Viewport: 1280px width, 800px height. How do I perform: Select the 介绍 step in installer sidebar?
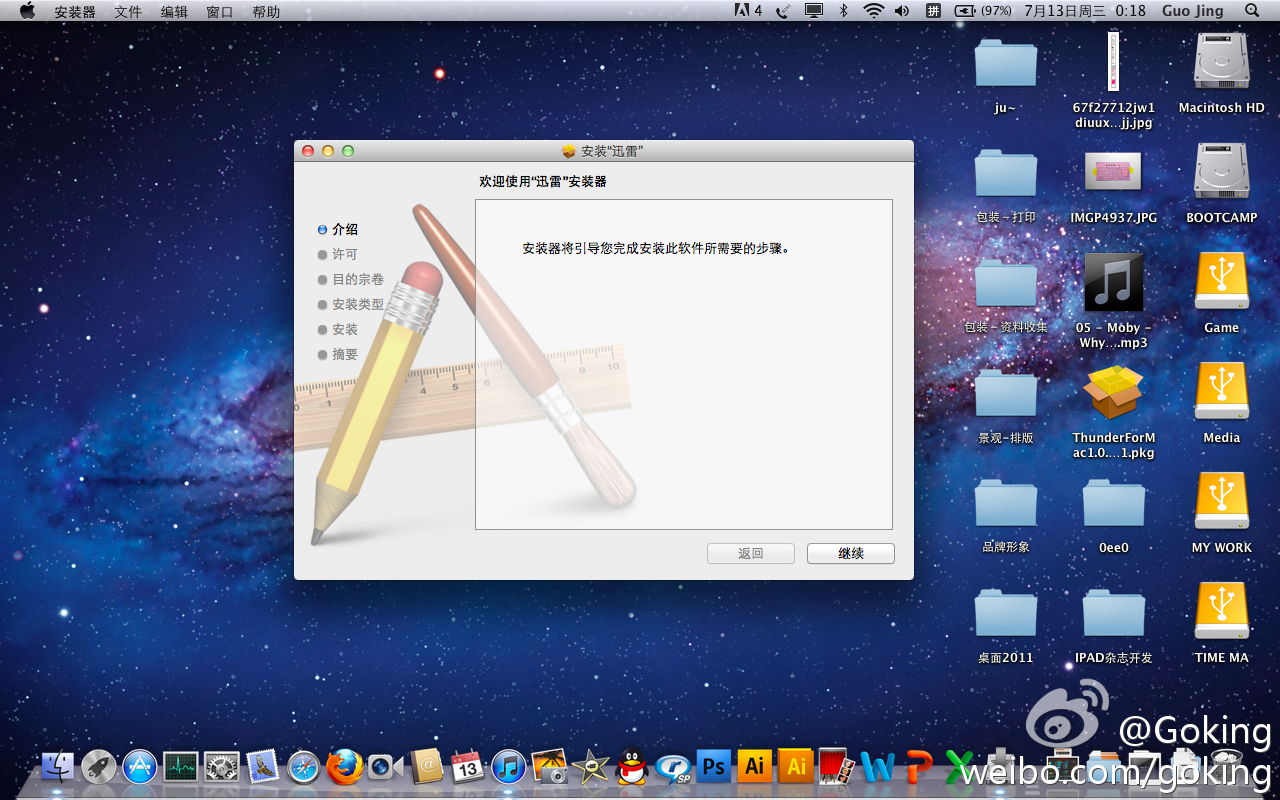(338, 229)
